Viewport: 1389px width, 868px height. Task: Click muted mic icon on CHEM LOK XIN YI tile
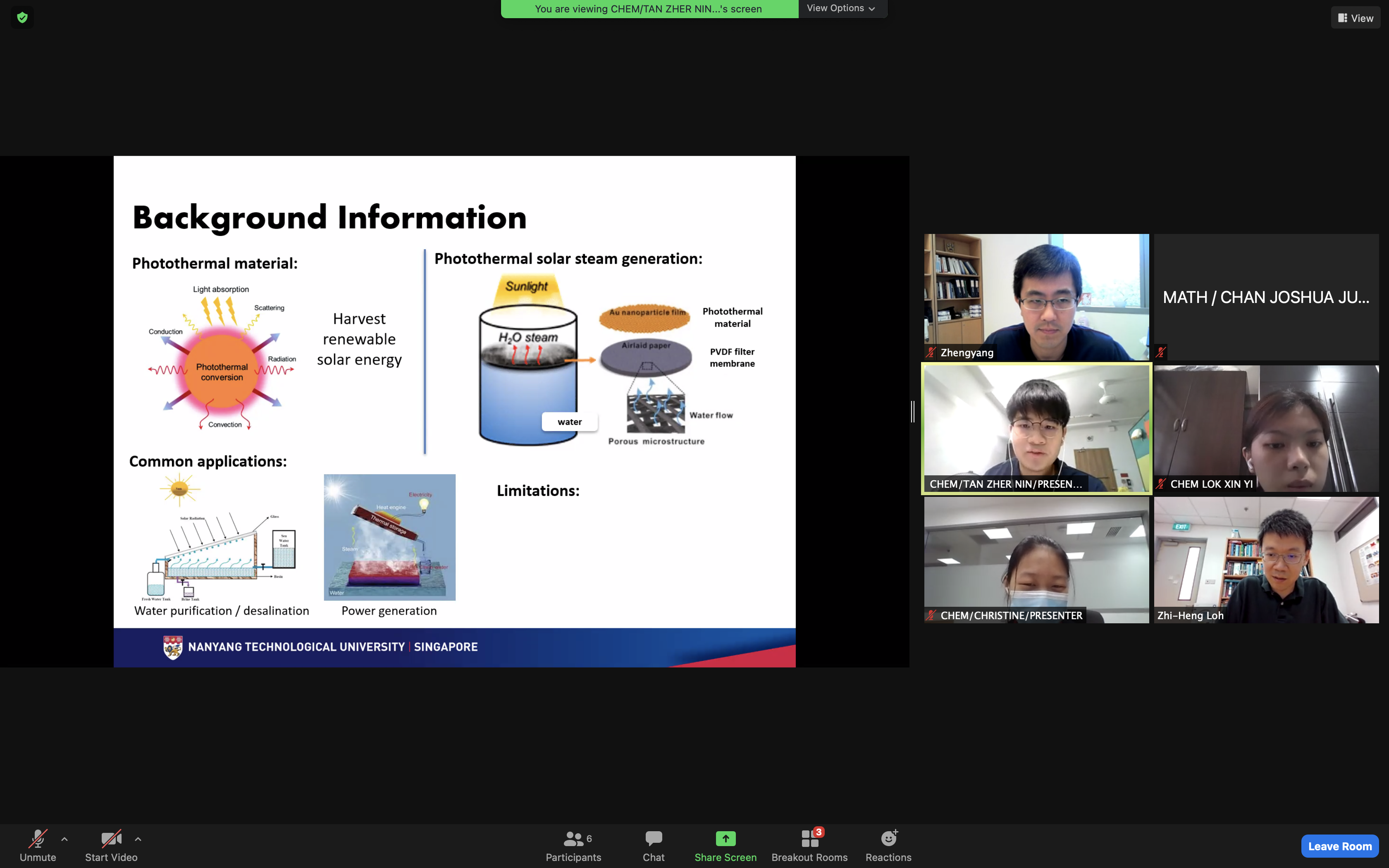pos(1160,484)
